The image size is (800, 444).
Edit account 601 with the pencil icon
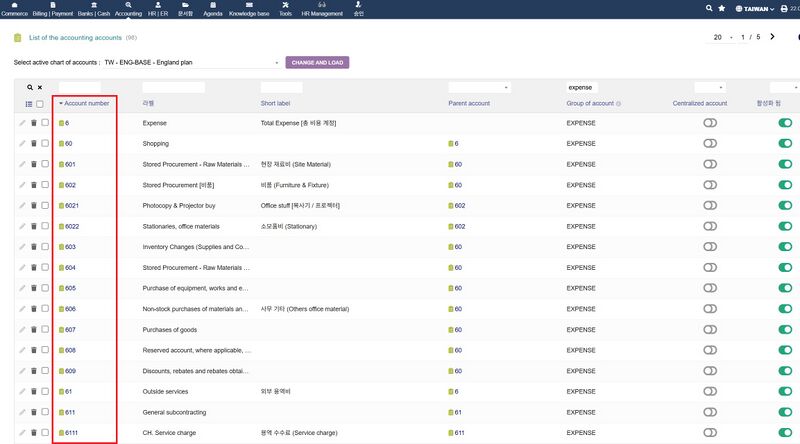pos(22,164)
